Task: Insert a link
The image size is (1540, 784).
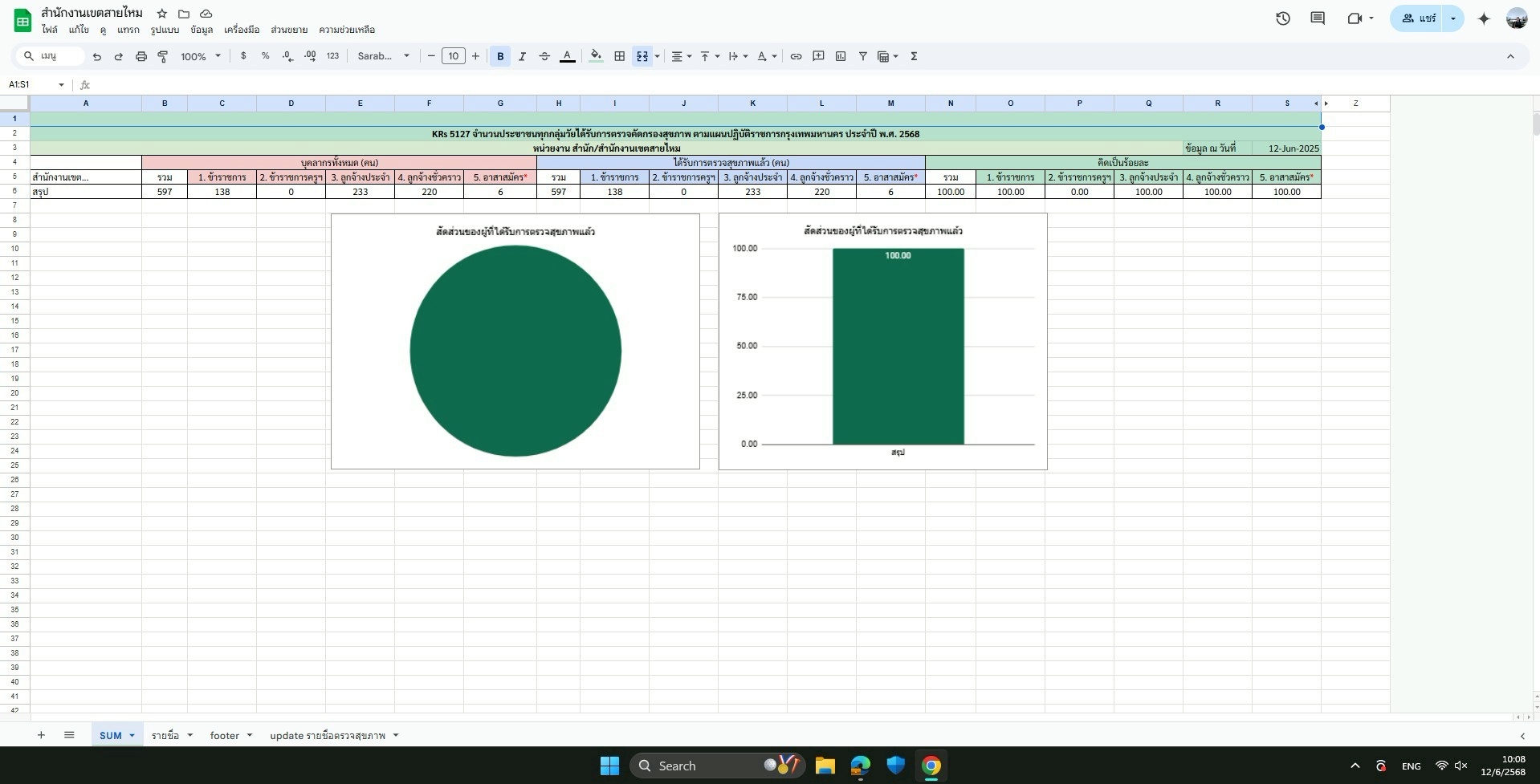Action: click(x=796, y=56)
